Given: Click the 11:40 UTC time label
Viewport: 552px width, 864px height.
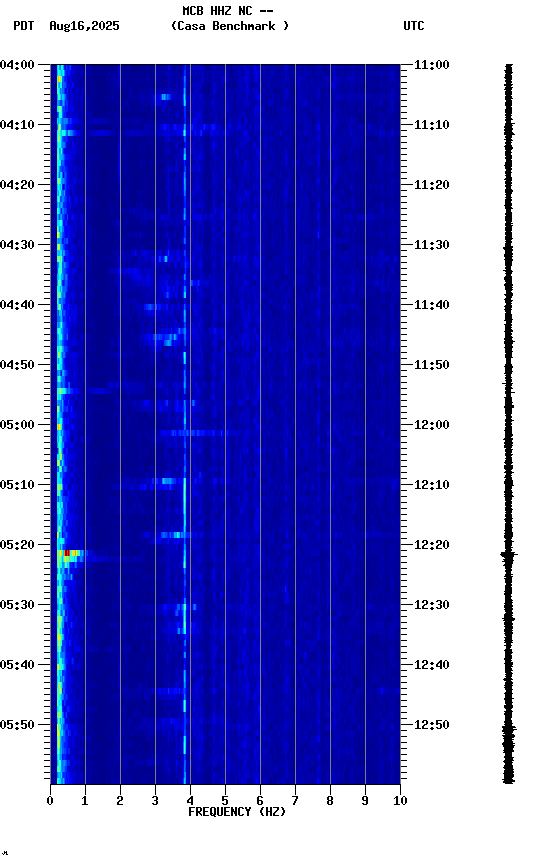Looking at the screenshot, I should tap(431, 305).
